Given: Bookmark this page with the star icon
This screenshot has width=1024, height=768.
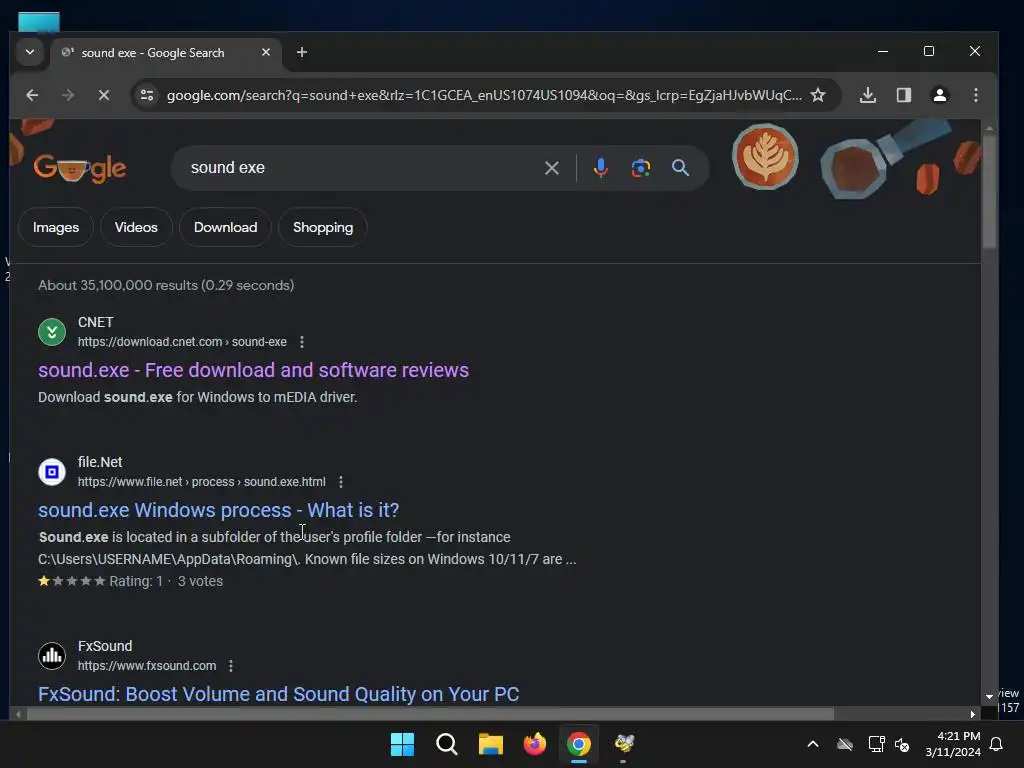Looking at the screenshot, I should (x=818, y=95).
